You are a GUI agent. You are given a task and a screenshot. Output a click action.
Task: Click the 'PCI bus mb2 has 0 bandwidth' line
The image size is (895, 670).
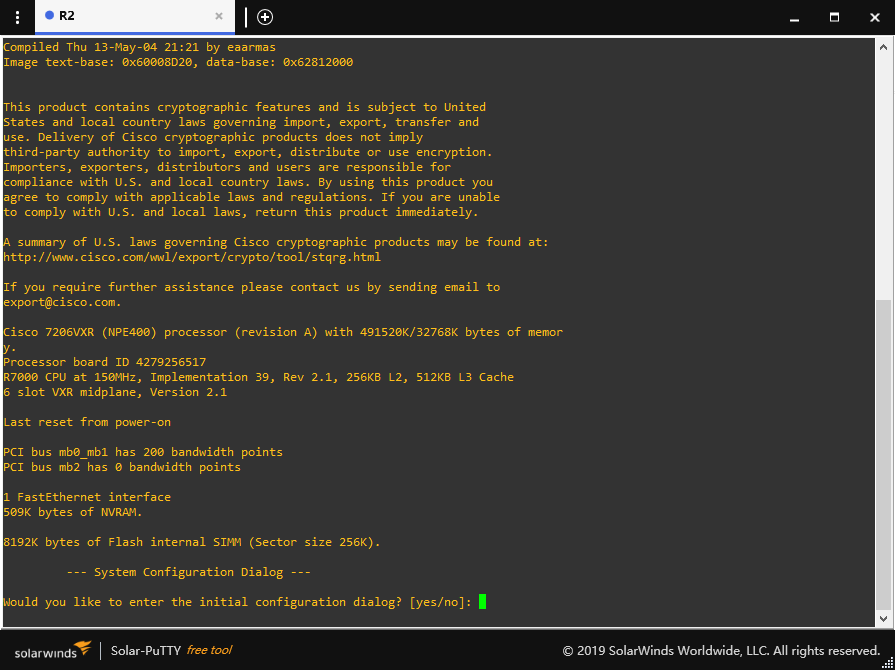coord(122,467)
